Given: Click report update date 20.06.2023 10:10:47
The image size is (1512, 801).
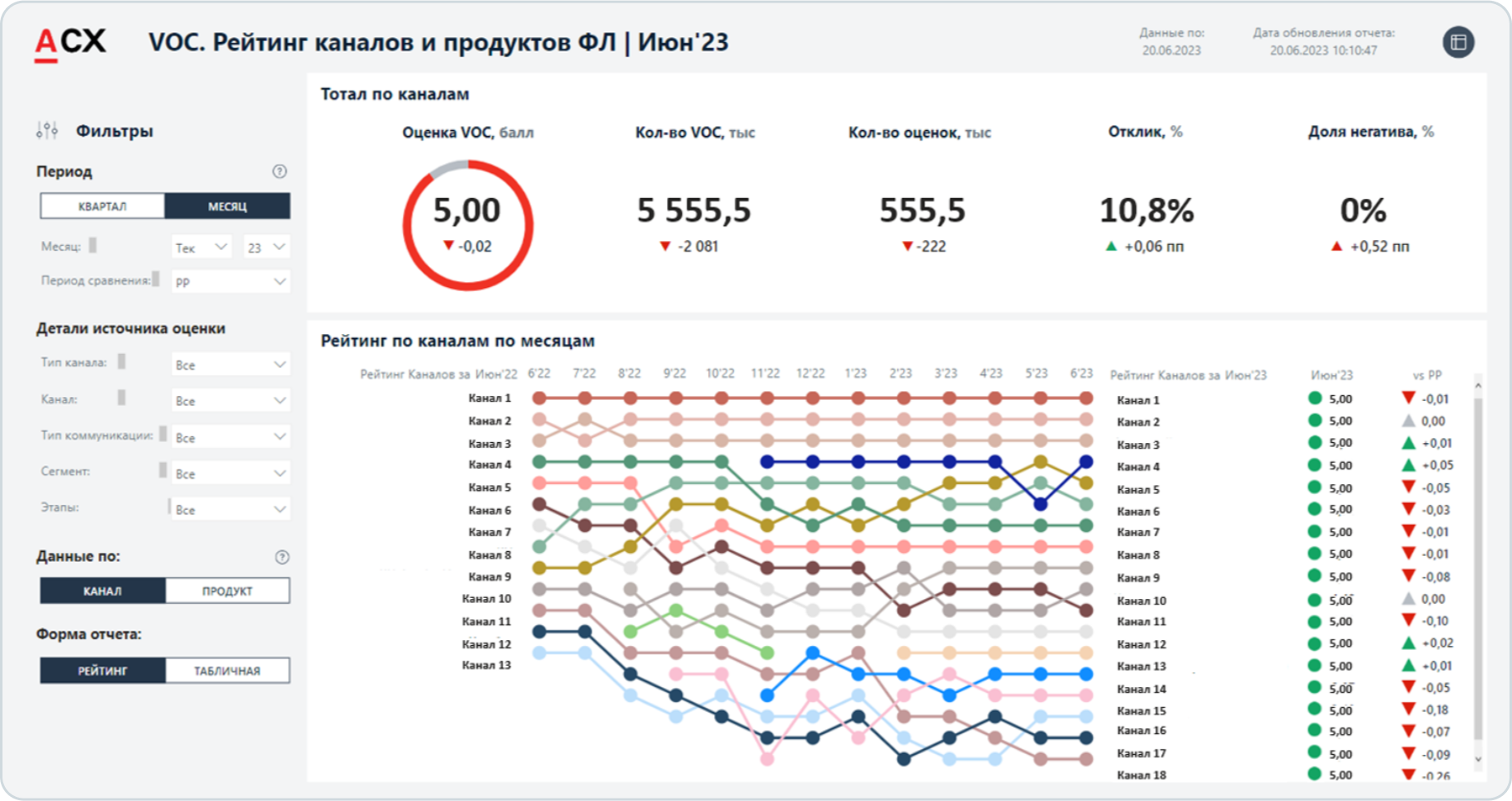Looking at the screenshot, I should [1323, 50].
